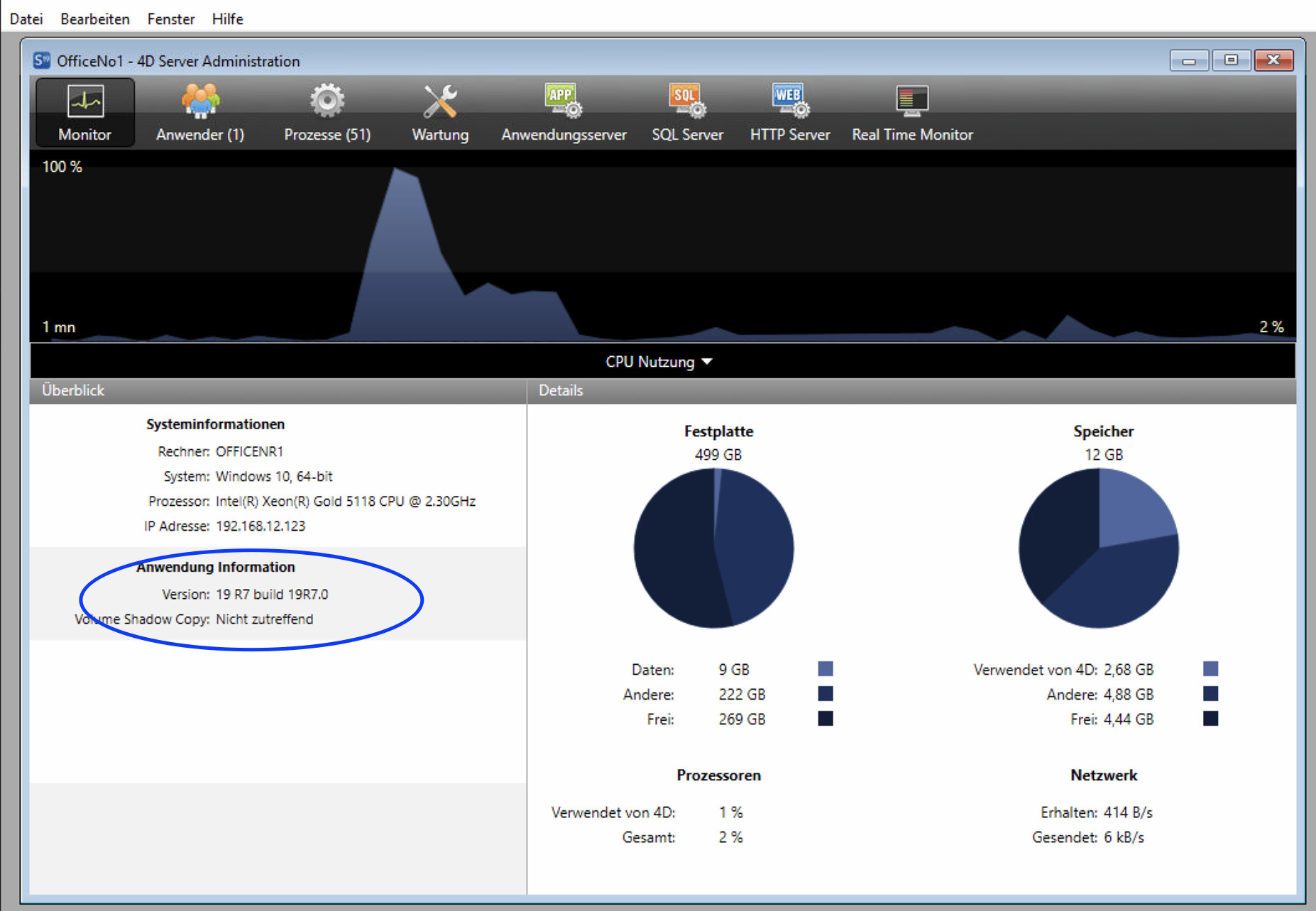Screen dimensions: 1316x911
Task: Open the Real Time Monitor page
Action: point(912,113)
